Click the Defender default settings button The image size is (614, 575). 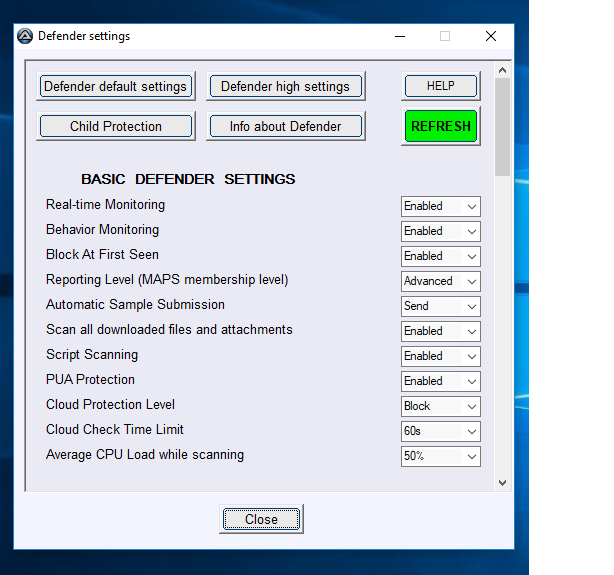click(115, 86)
